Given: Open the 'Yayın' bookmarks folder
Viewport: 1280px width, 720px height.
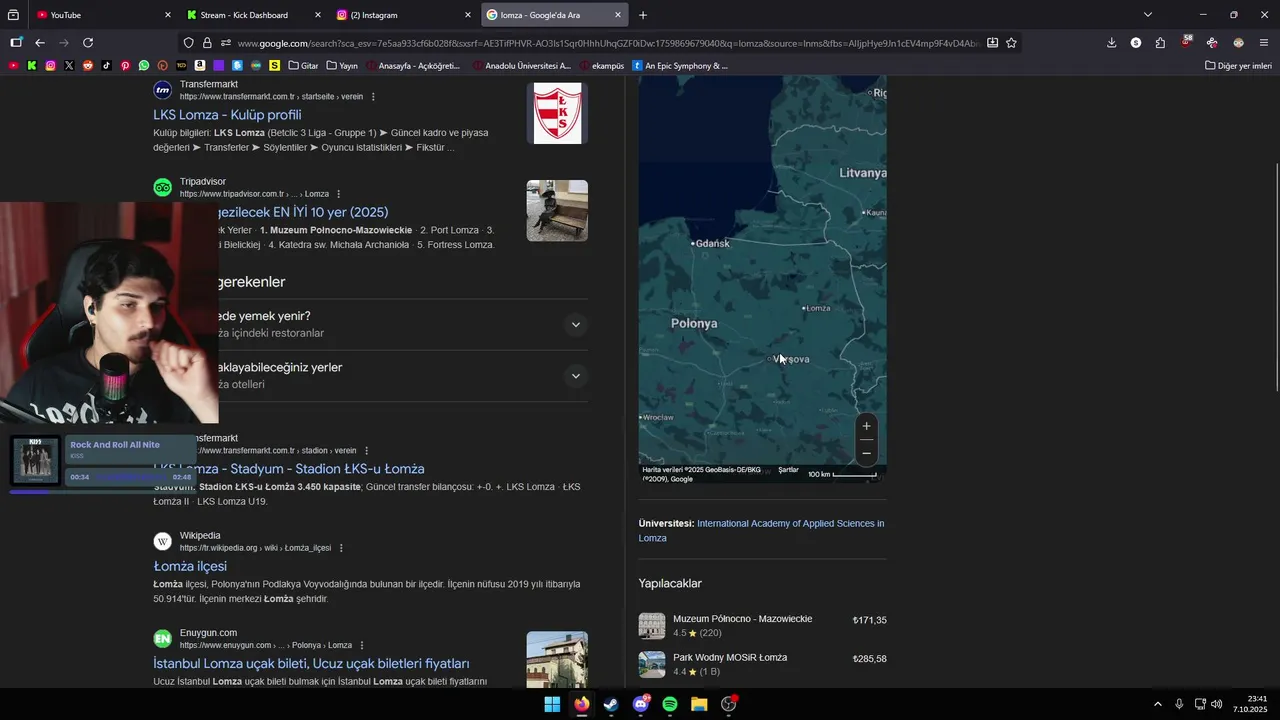Looking at the screenshot, I should pos(342,66).
